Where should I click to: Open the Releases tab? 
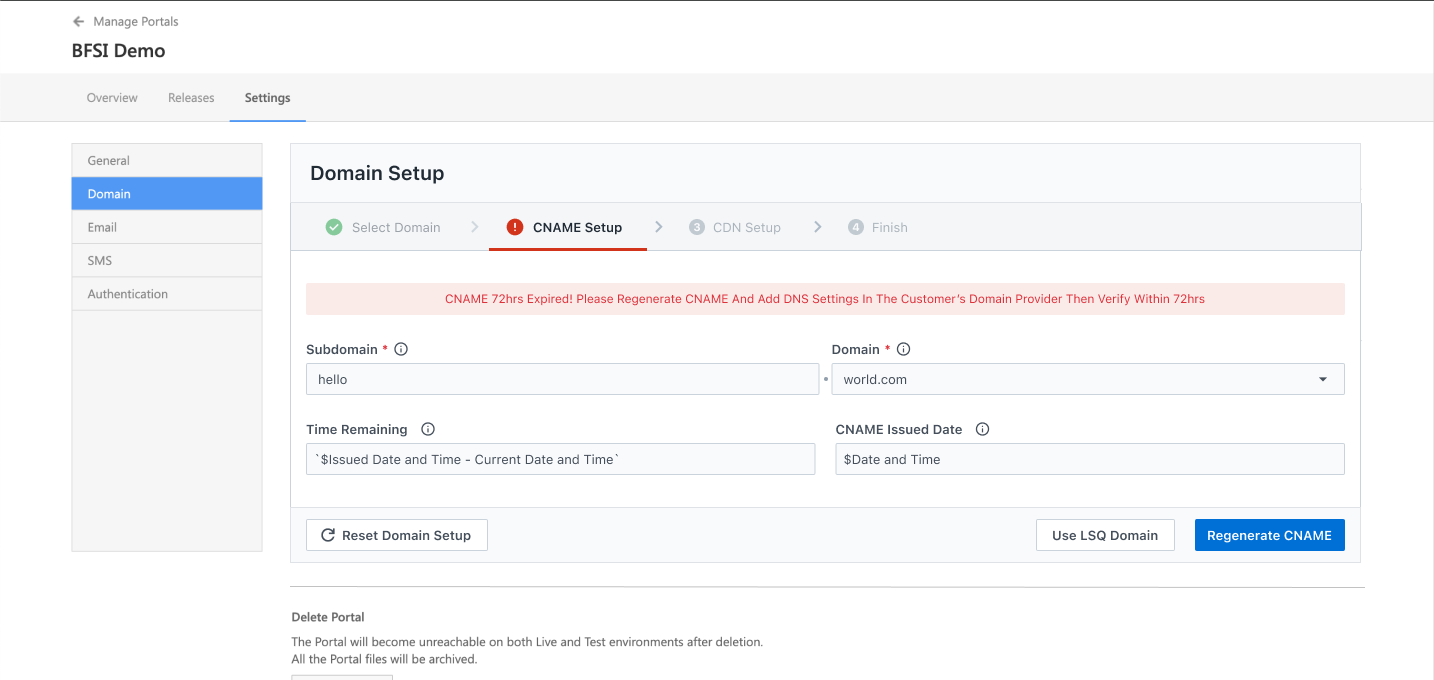tap(191, 97)
